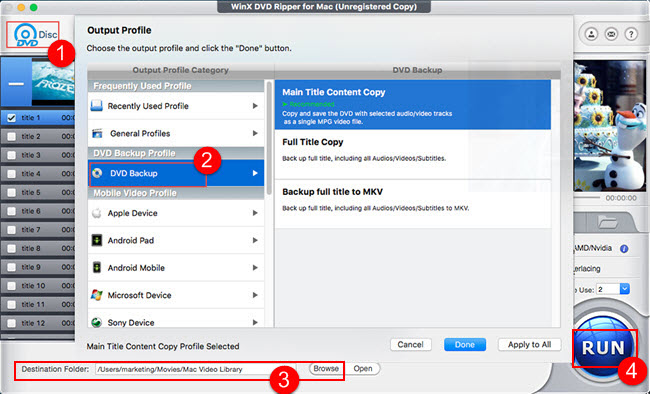This screenshot has height=394, width=650.
Task: Select Main Title Content Copy profile
Action: (412, 105)
